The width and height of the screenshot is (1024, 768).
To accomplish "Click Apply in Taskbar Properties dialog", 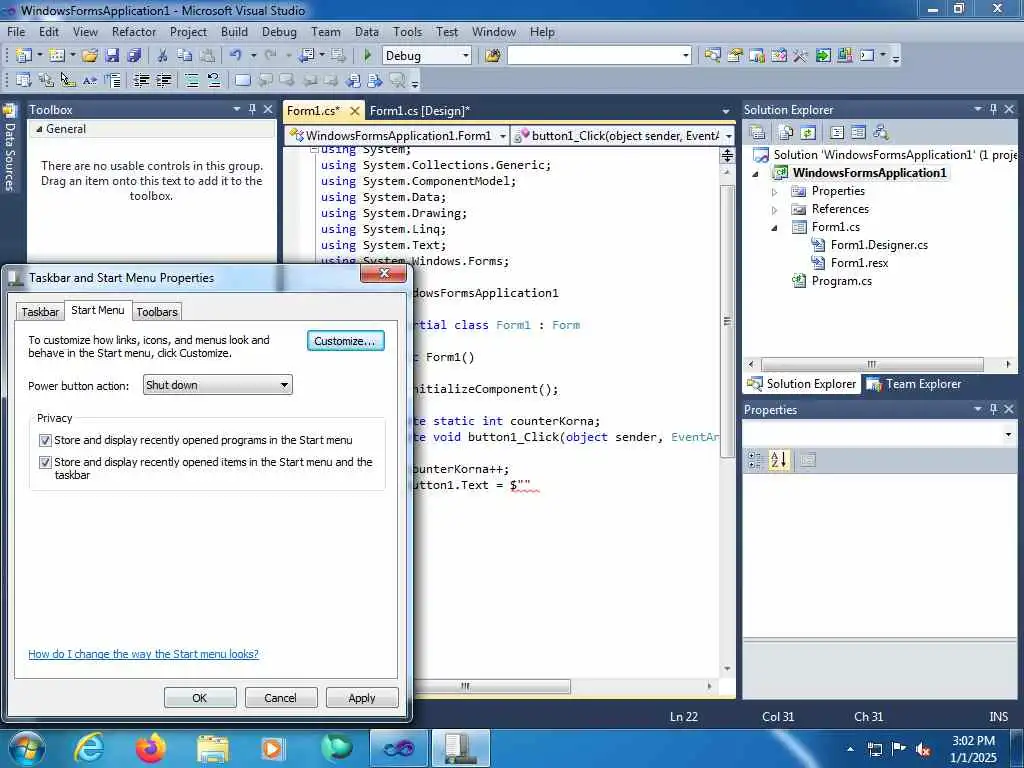I will (x=362, y=697).
